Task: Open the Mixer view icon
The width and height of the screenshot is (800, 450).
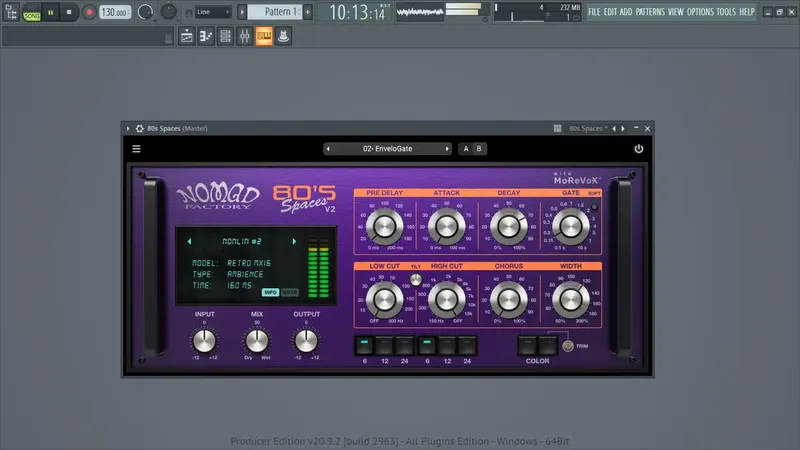Action: coord(244,36)
